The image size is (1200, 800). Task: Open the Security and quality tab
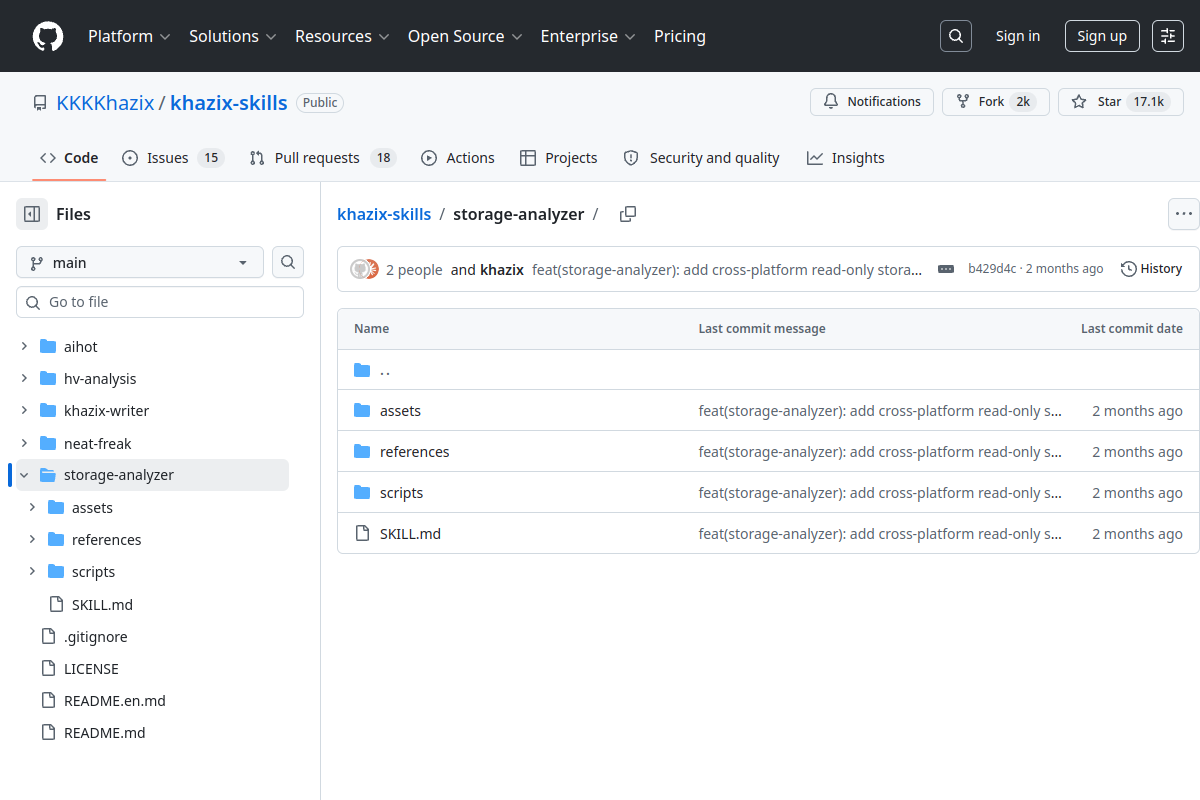[701, 158]
